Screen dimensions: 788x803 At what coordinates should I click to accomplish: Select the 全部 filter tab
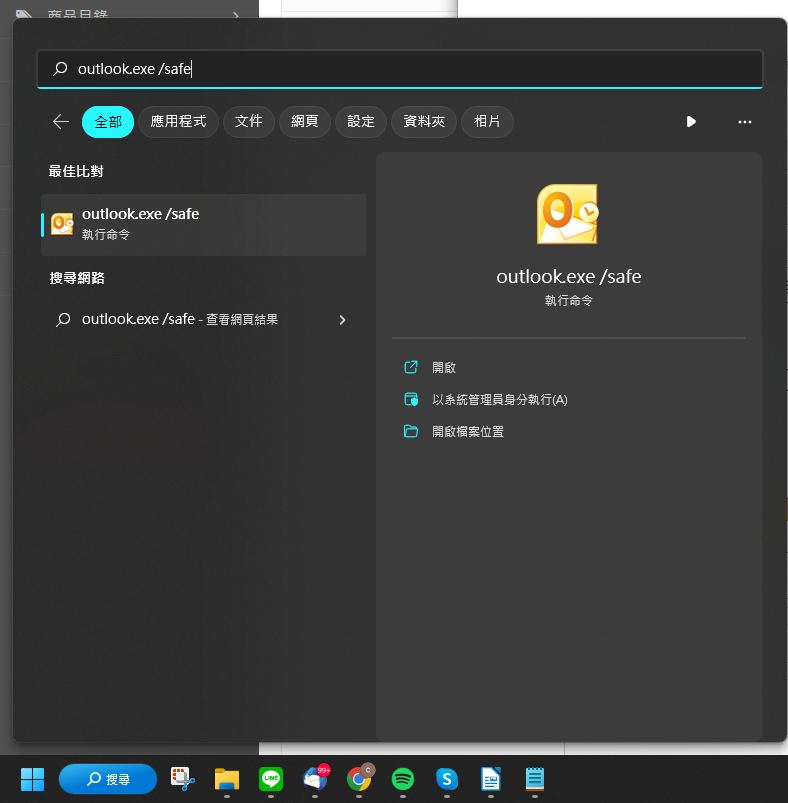[108, 121]
